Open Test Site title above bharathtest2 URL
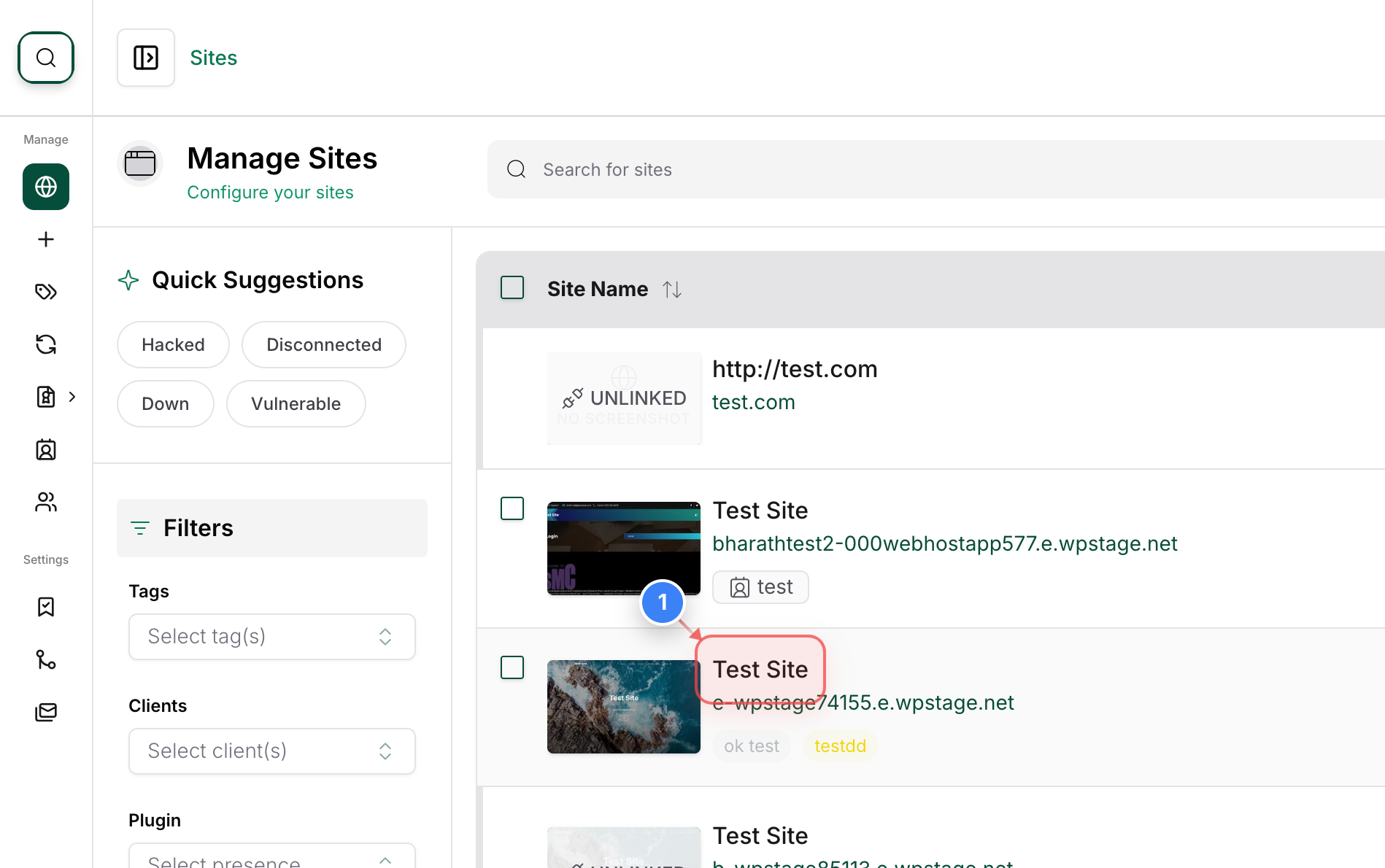 pyautogui.click(x=760, y=511)
